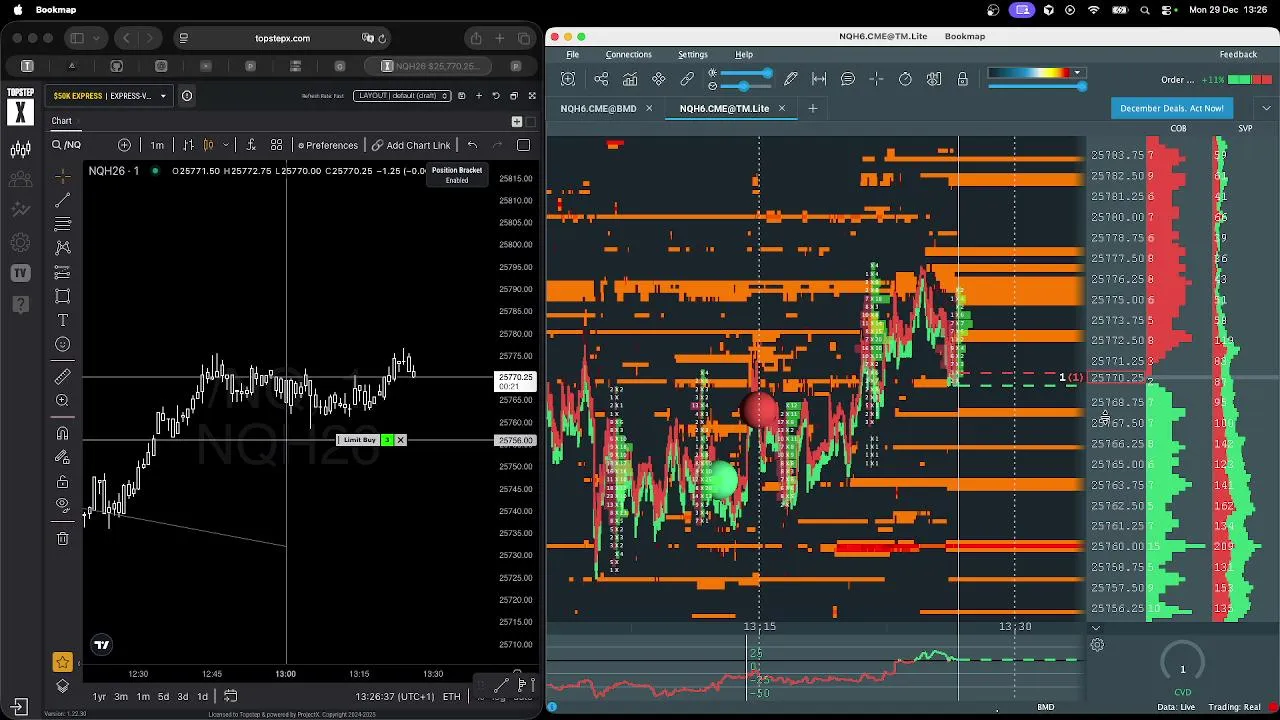
Task: Click the log out icon at bottom left
Action: point(20,705)
